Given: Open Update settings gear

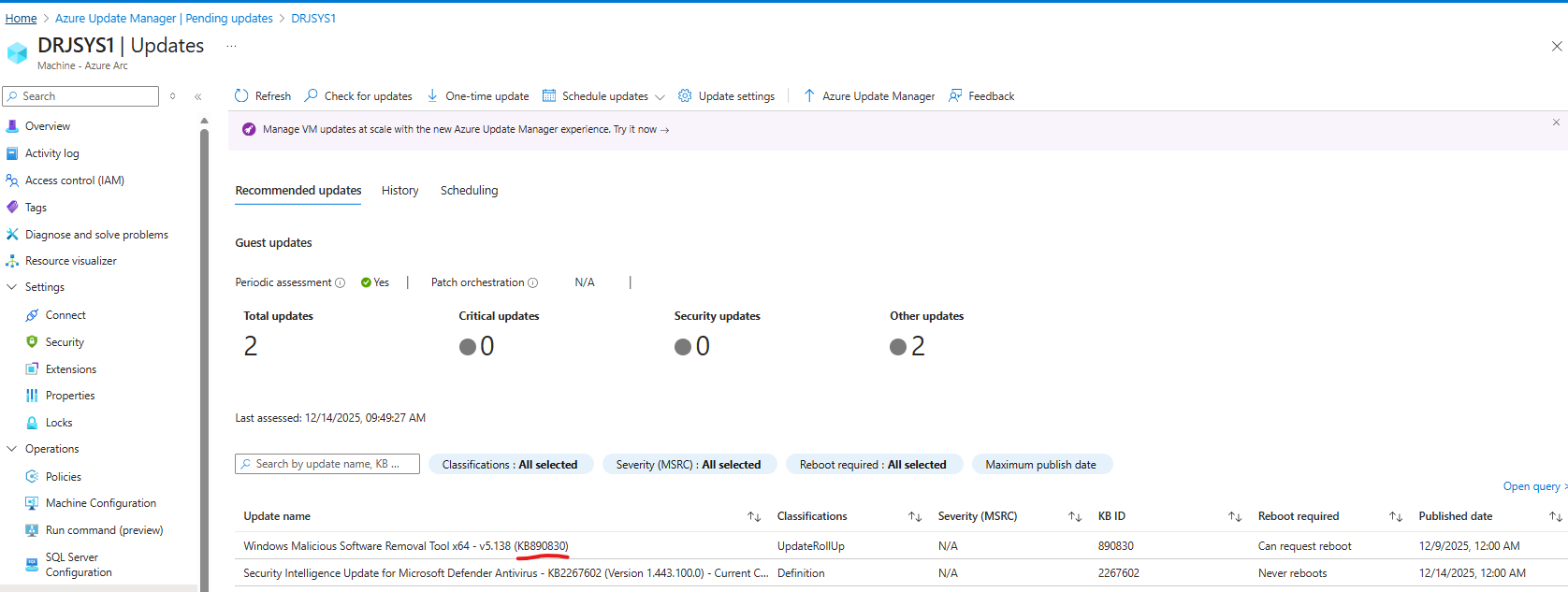Looking at the screenshot, I should [685, 95].
